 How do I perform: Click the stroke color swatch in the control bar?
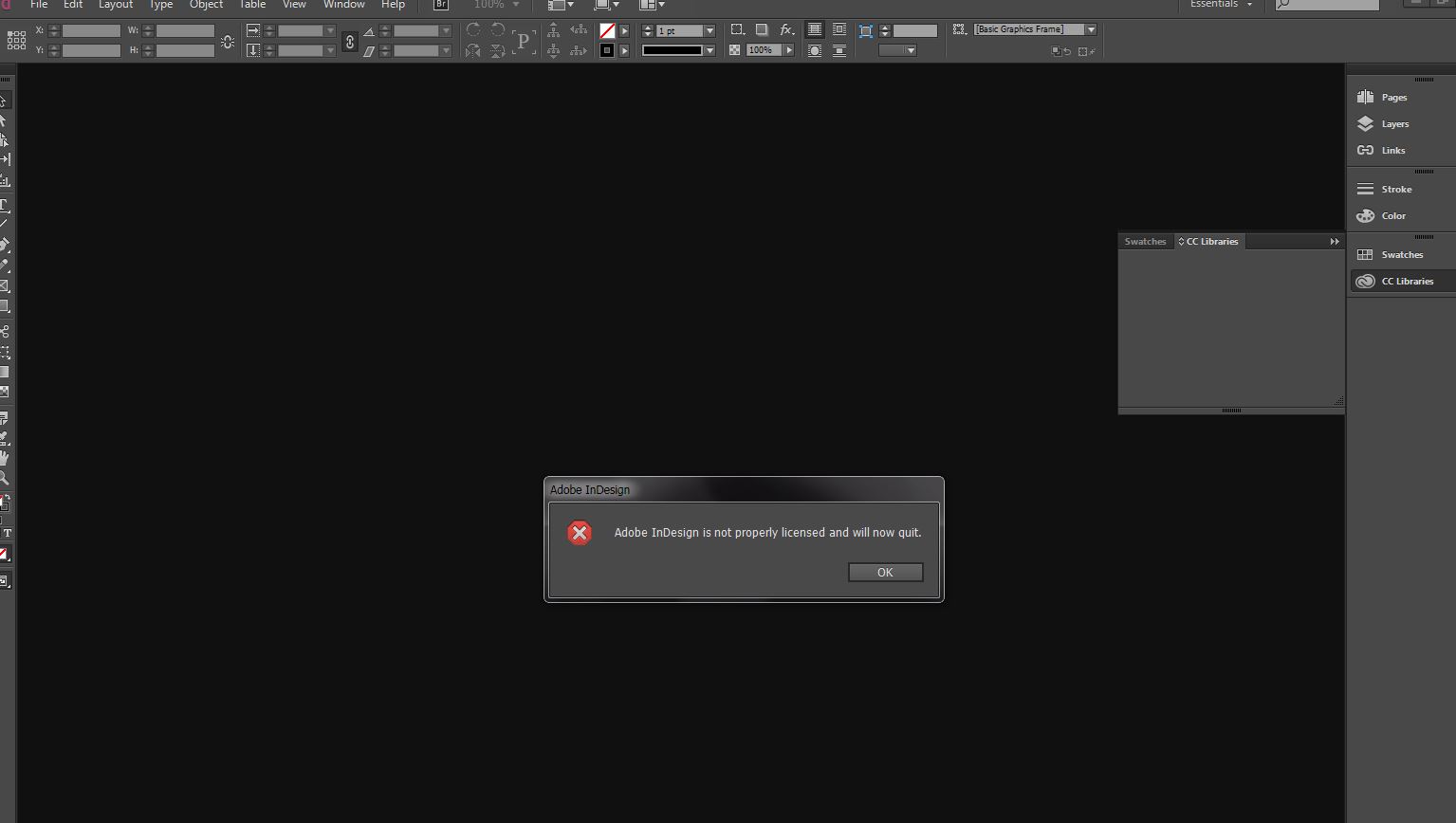pos(608,50)
